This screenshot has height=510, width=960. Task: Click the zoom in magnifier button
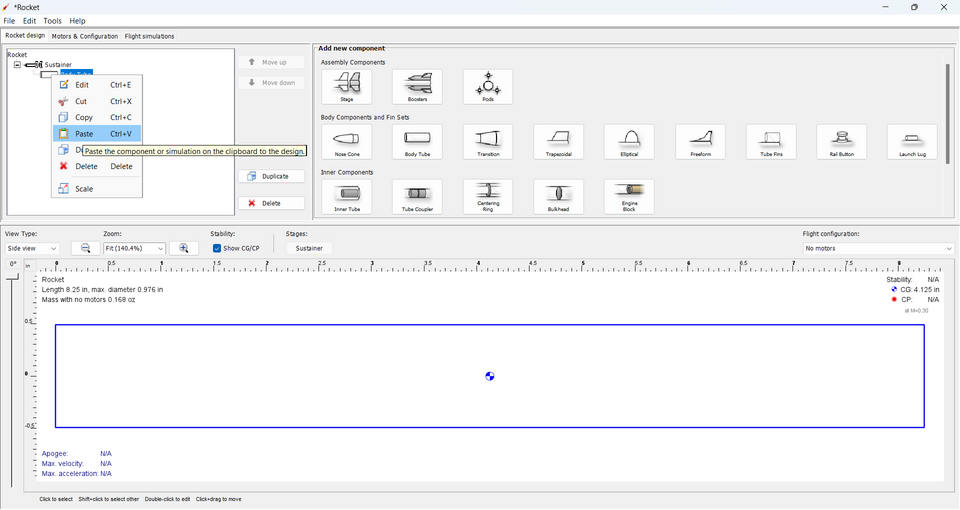[184, 248]
